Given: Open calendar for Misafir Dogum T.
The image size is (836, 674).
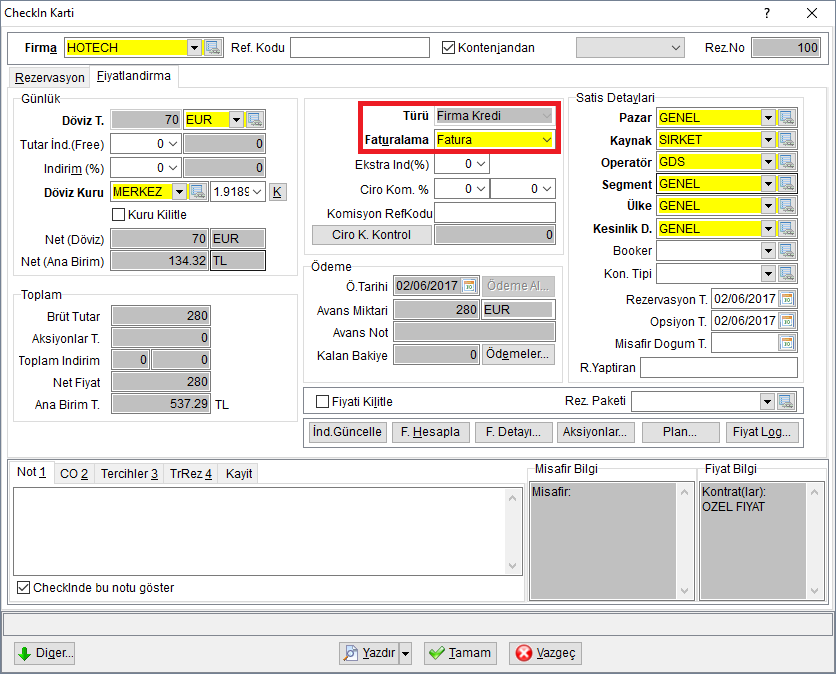Looking at the screenshot, I should click(787, 343).
